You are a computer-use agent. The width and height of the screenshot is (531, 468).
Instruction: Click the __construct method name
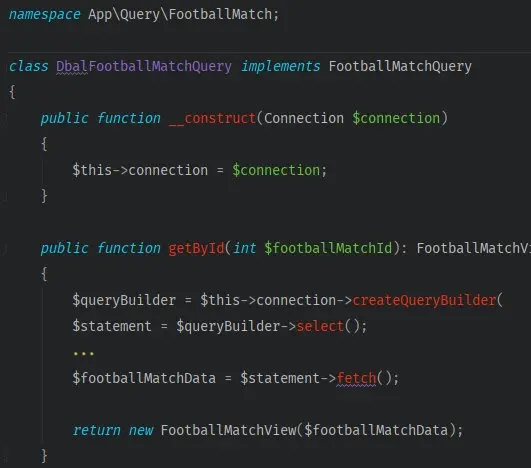pos(212,119)
